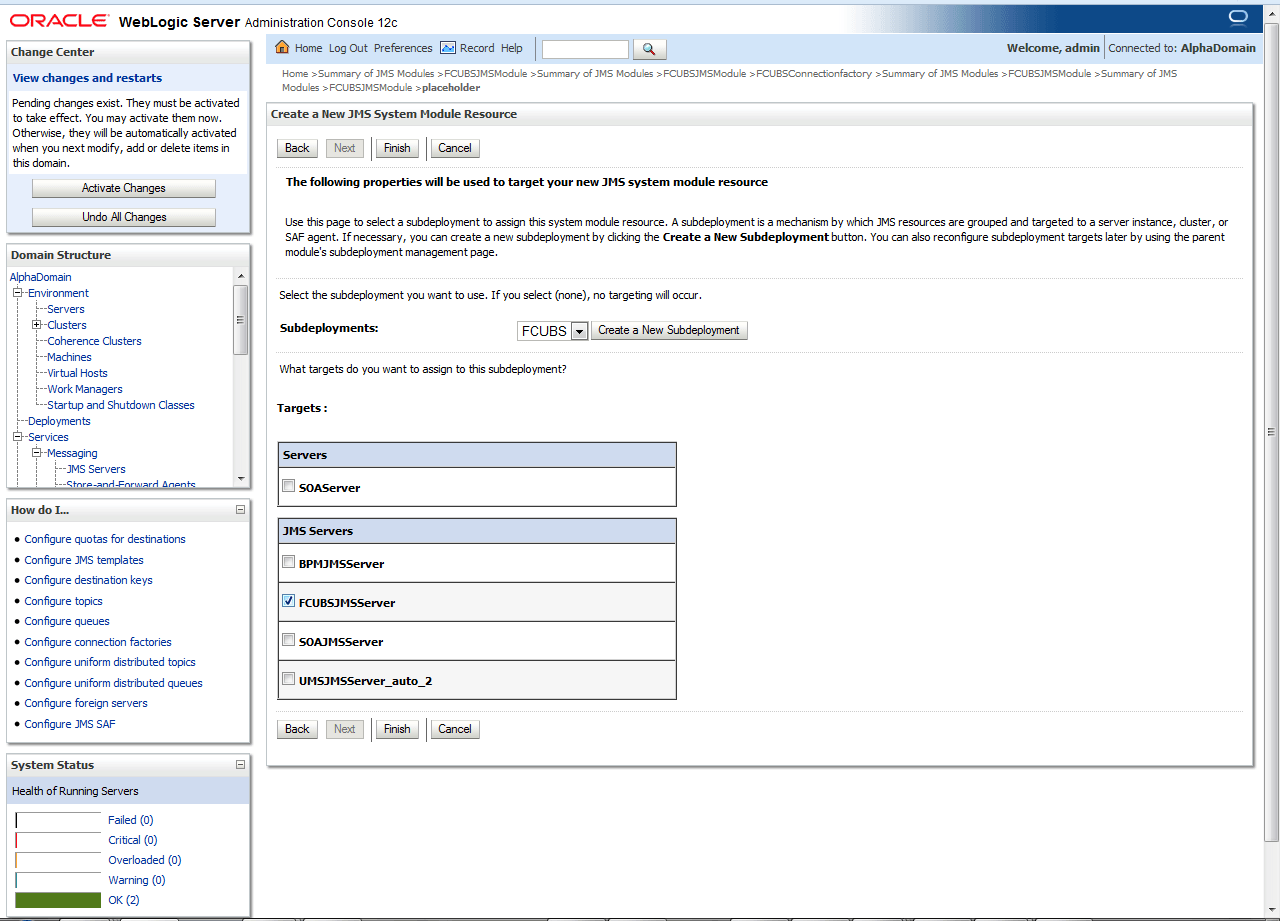Select Machines tree item
This screenshot has height=921, width=1280.
[69, 357]
